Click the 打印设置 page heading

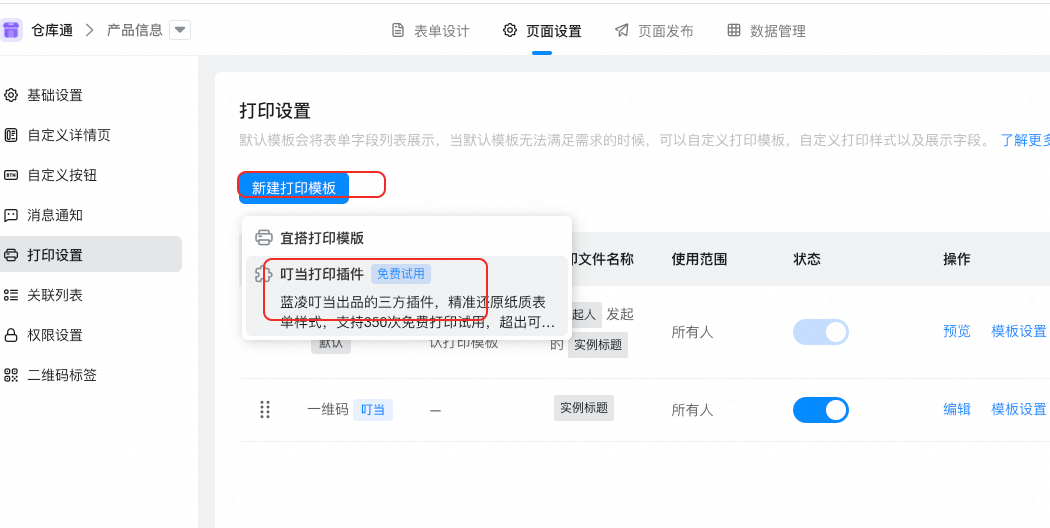[275, 111]
